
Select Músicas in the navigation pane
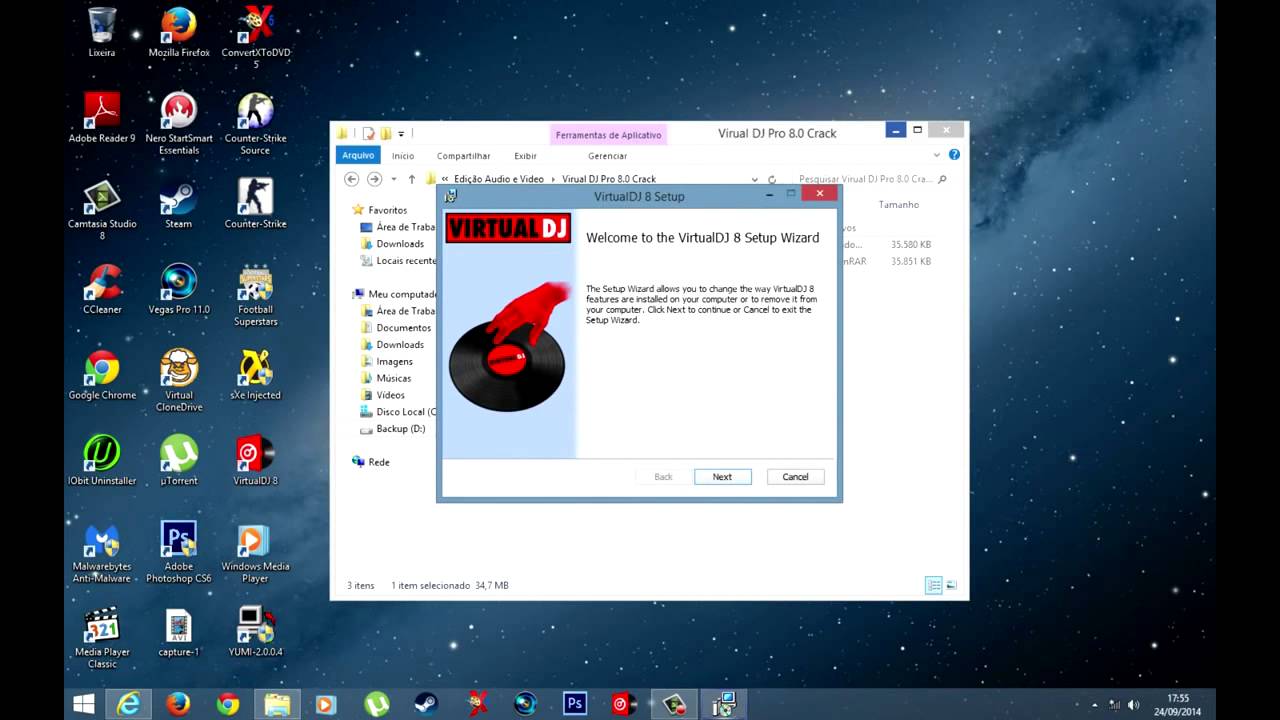(x=393, y=378)
